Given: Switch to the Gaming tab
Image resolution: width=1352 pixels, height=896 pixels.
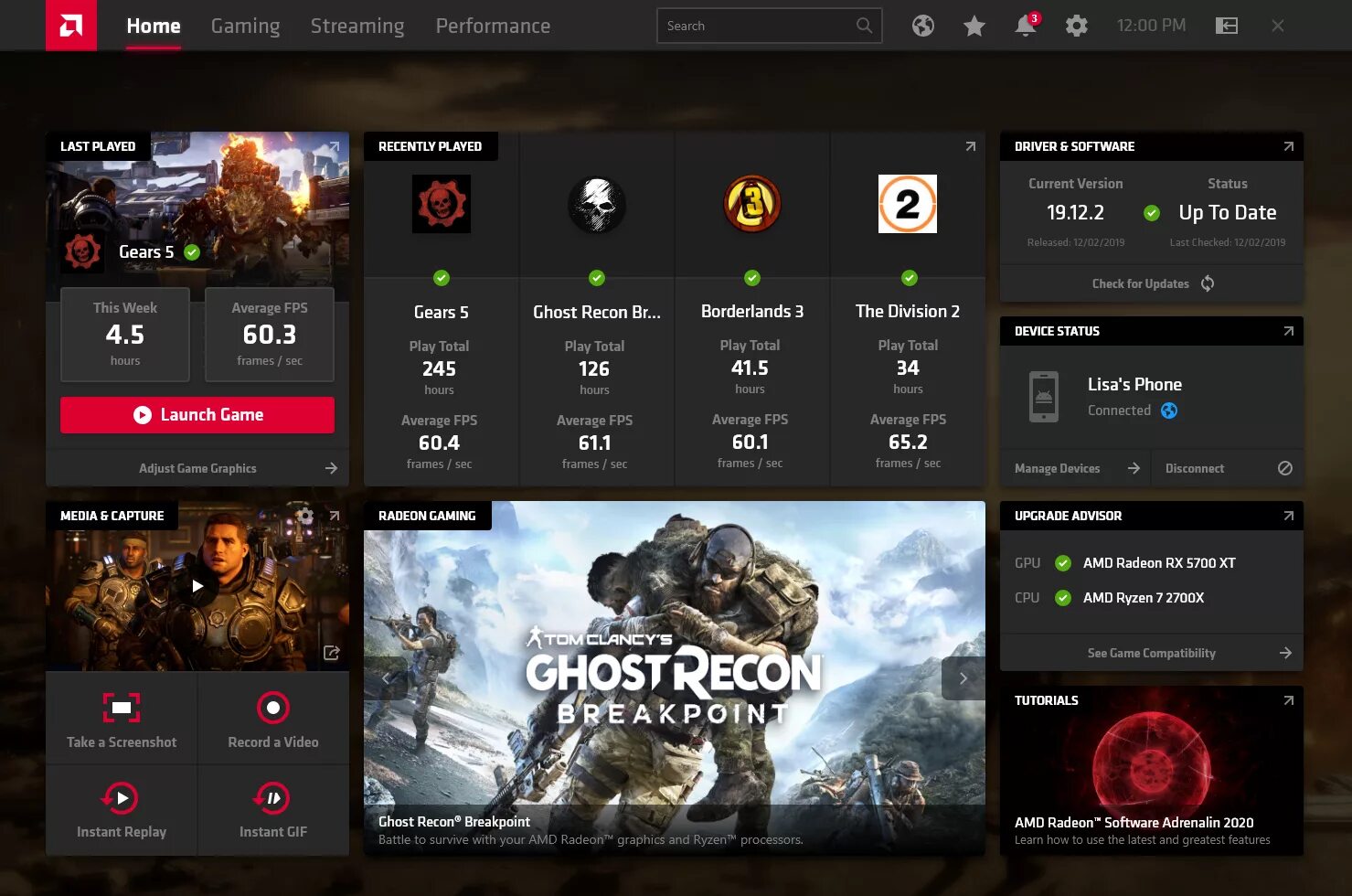Looking at the screenshot, I should coord(246,26).
